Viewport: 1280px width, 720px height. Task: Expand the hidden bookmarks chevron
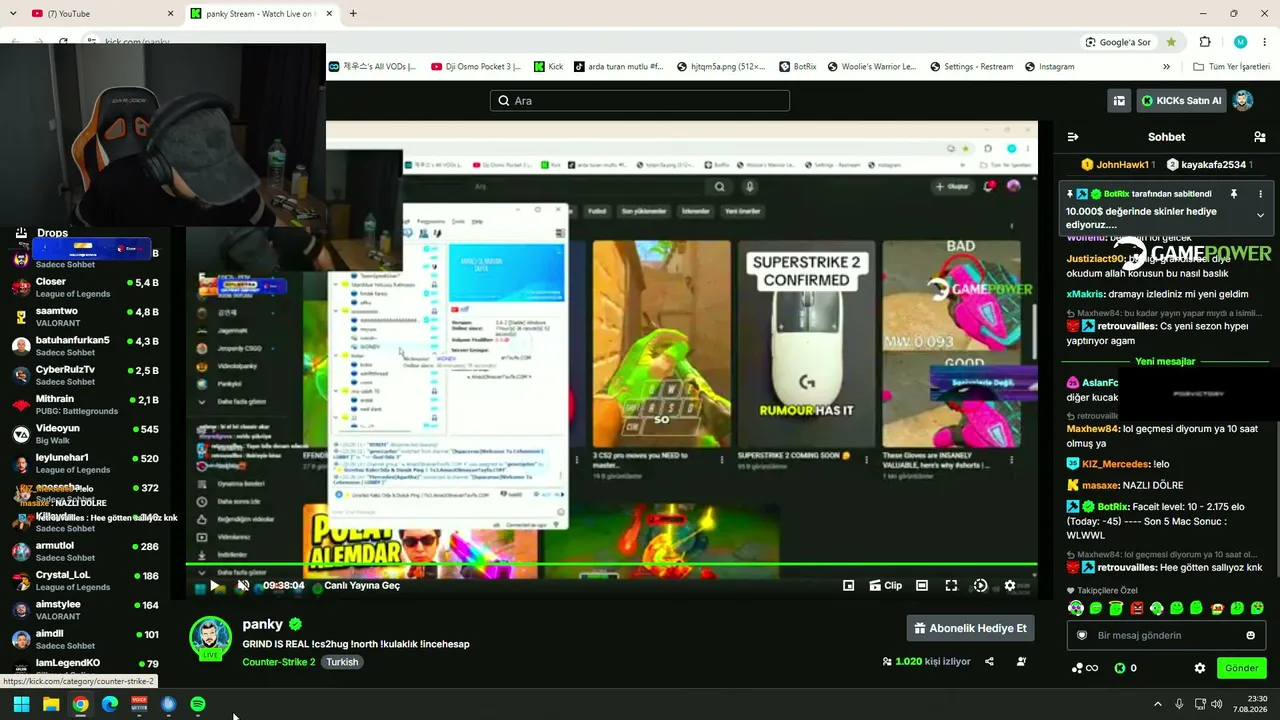[x=1166, y=67]
